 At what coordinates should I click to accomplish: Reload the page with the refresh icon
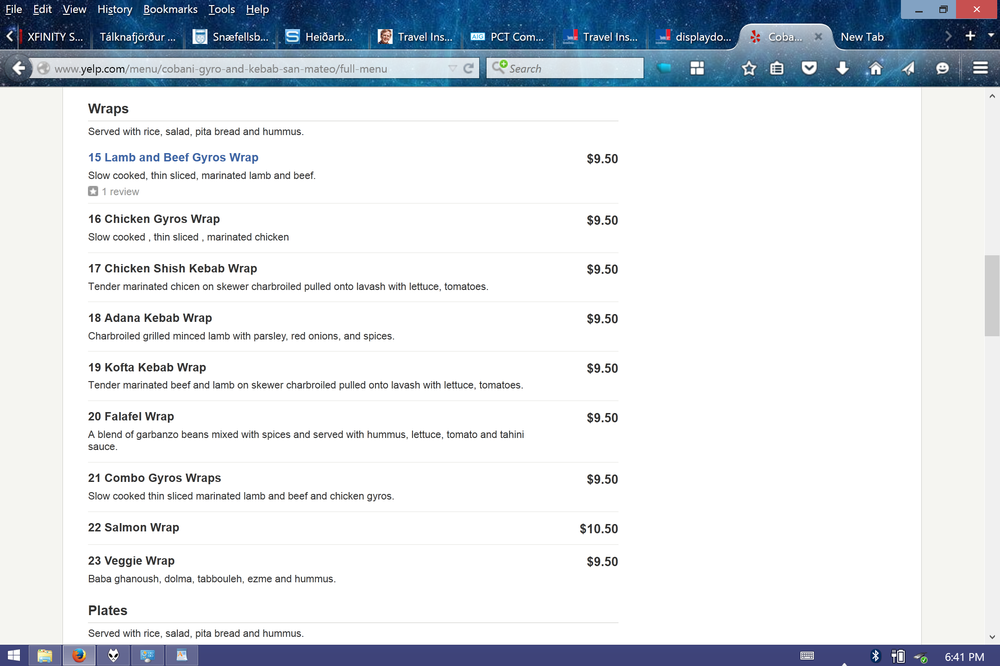click(468, 69)
